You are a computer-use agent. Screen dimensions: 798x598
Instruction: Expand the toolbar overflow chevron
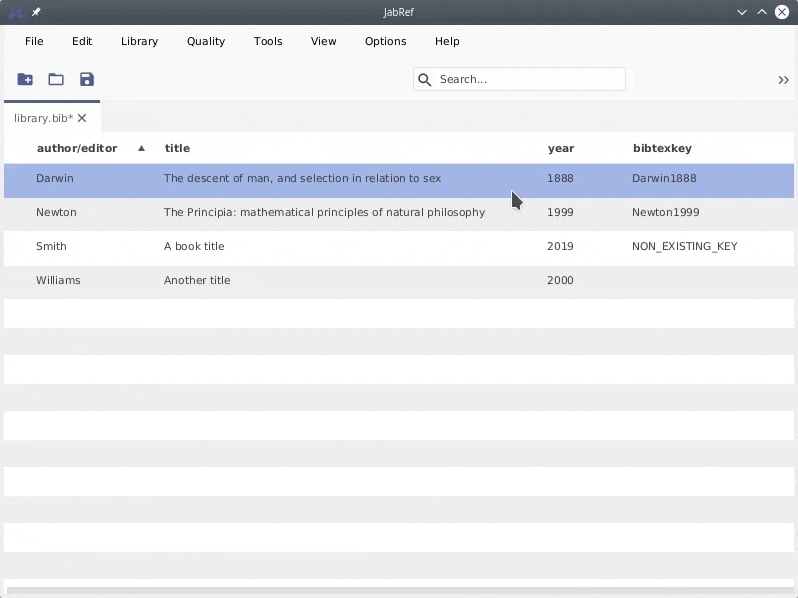click(783, 80)
